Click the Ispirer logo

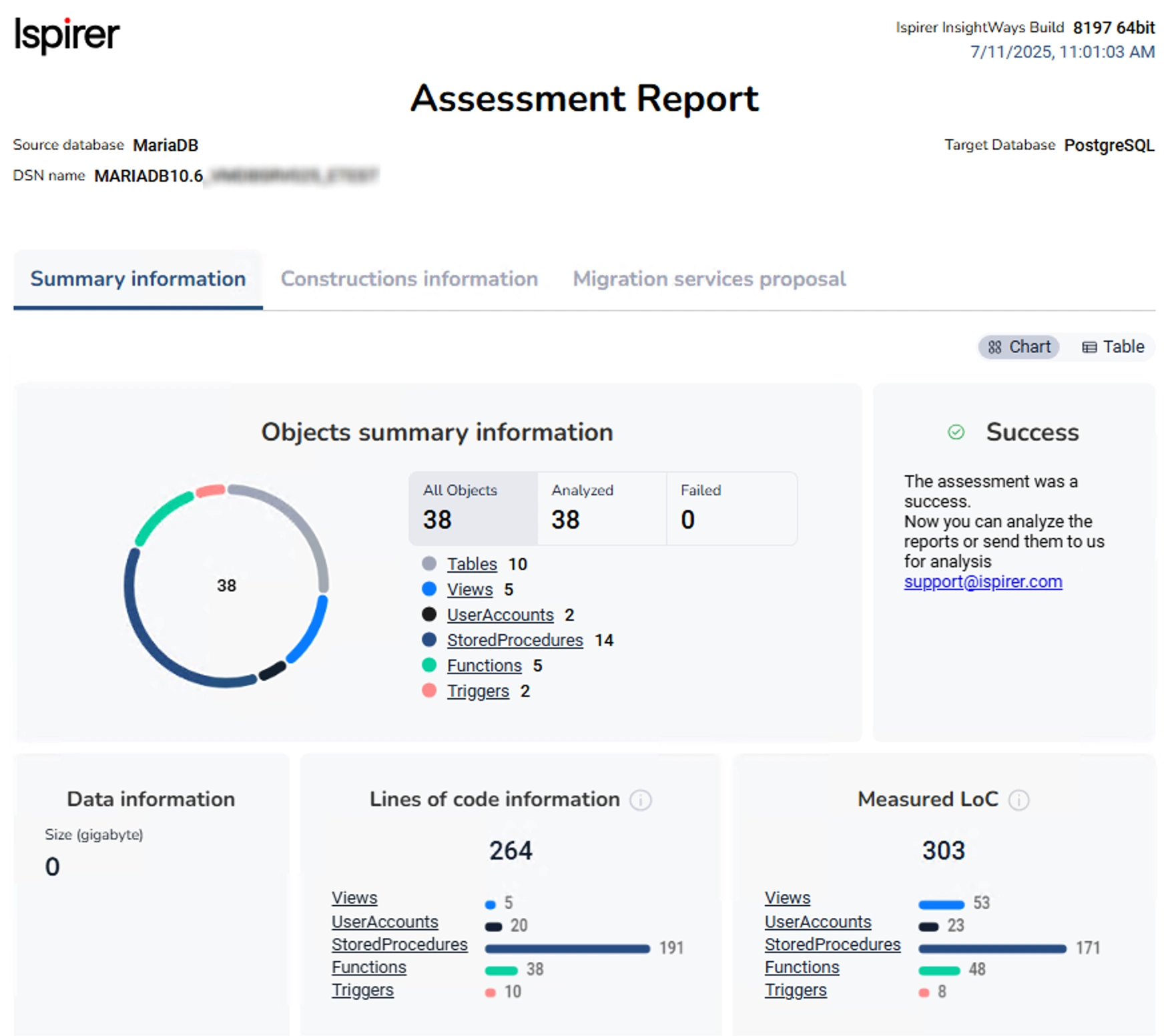(x=67, y=34)
